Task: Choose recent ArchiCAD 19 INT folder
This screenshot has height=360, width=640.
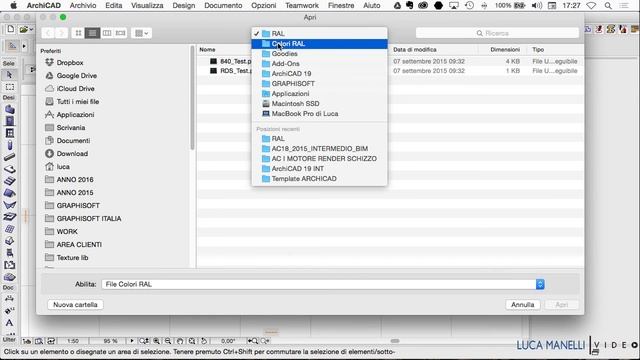Action: click(x=320, y=169)
